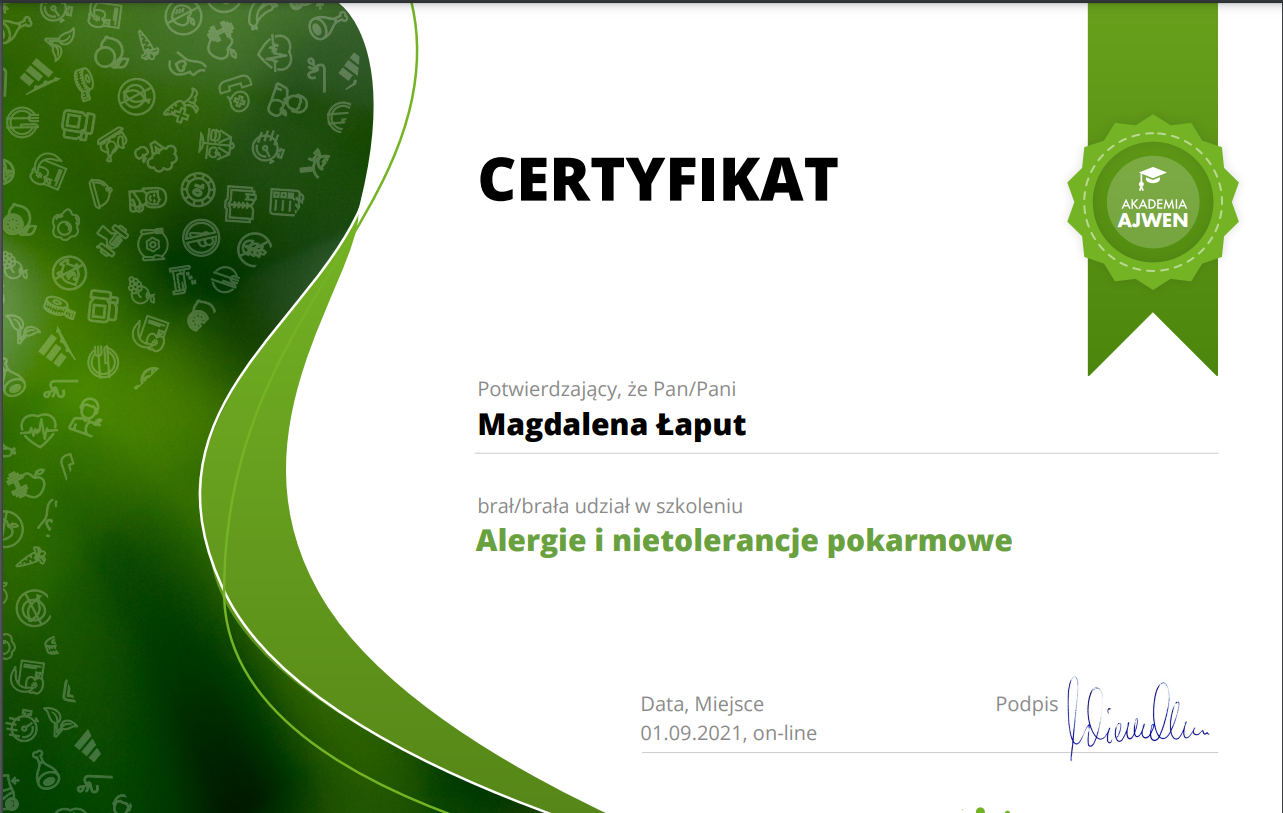Screen dimensions: 1283x813
Task: Click the Potwierdzający, że Pan/Pani text
Action: [x=607, y=389]
